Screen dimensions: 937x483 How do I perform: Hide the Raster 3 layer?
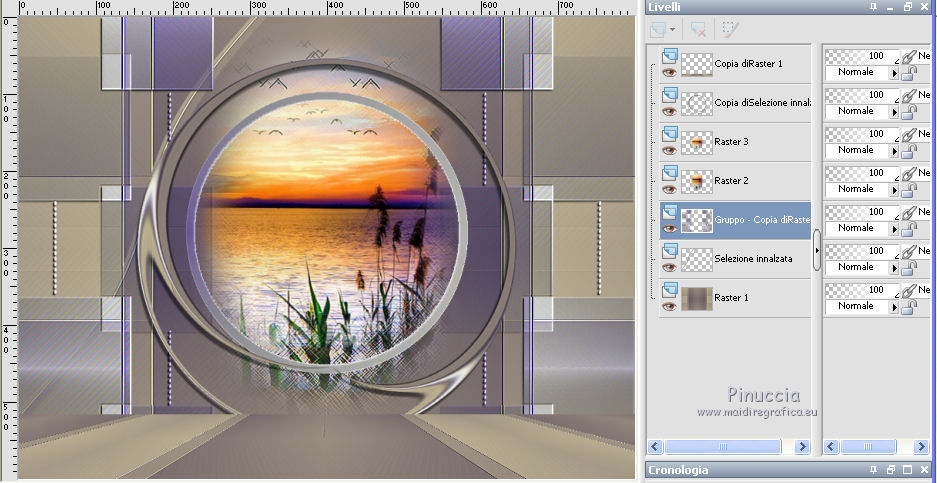[669, 150]
